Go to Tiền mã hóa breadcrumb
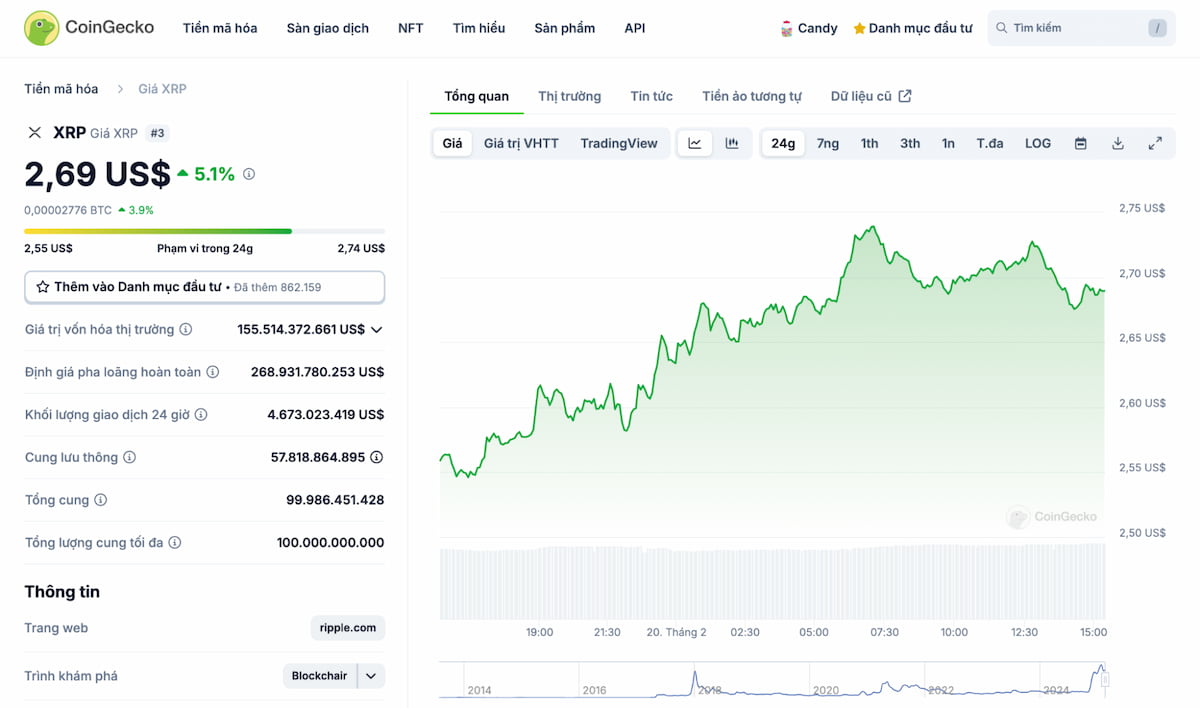1200x708 pixels. [x=62, y=89]
